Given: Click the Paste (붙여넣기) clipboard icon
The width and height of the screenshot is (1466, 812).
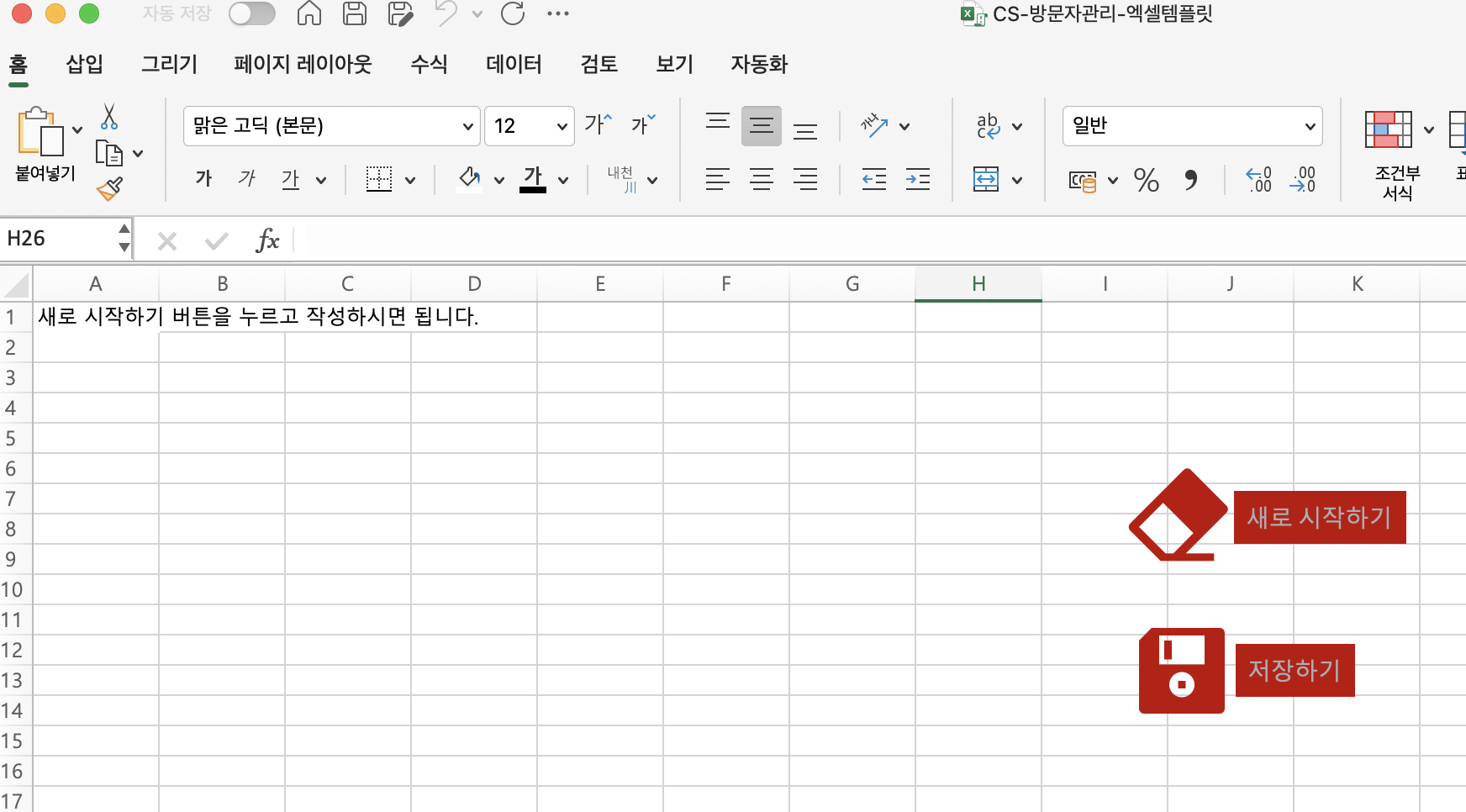Looking at the screenshot, I should point(40,131).
